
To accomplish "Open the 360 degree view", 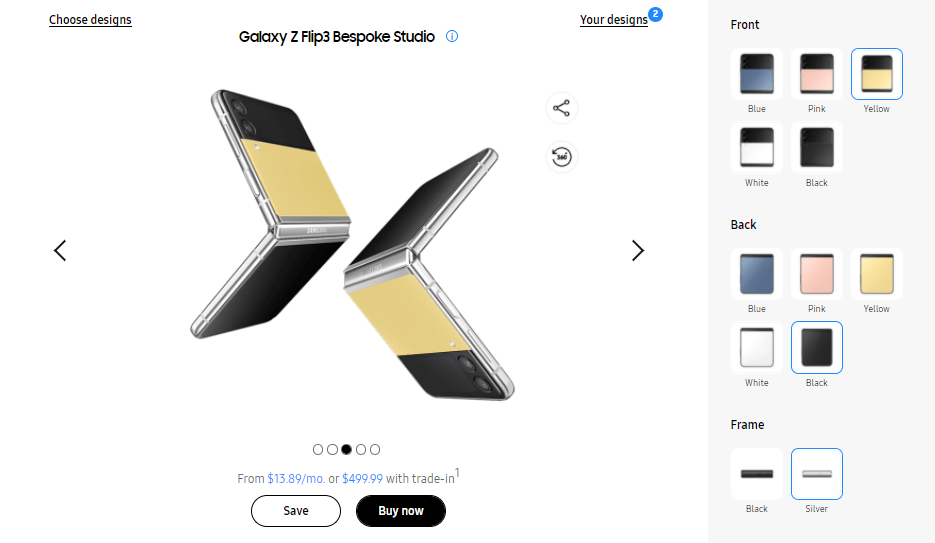I will click(x=562, y=157).
